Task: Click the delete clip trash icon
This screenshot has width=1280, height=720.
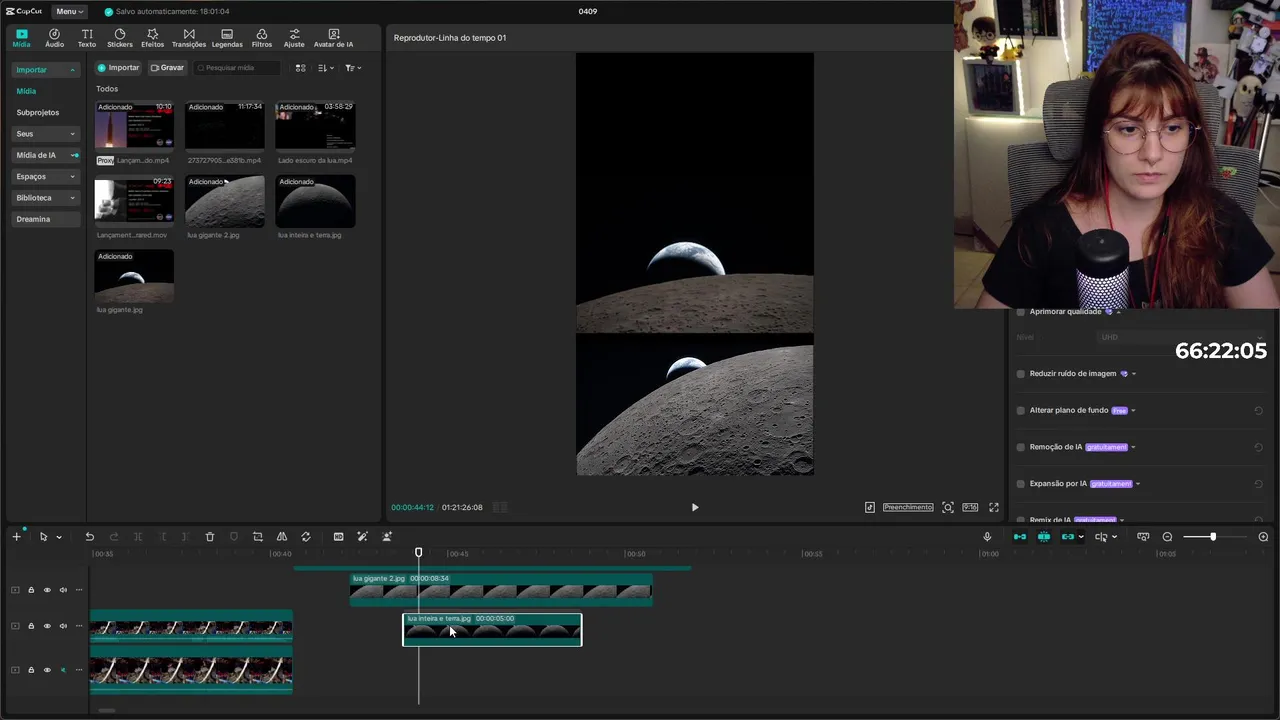Action: pyautogui.click(x=210, y=537)
